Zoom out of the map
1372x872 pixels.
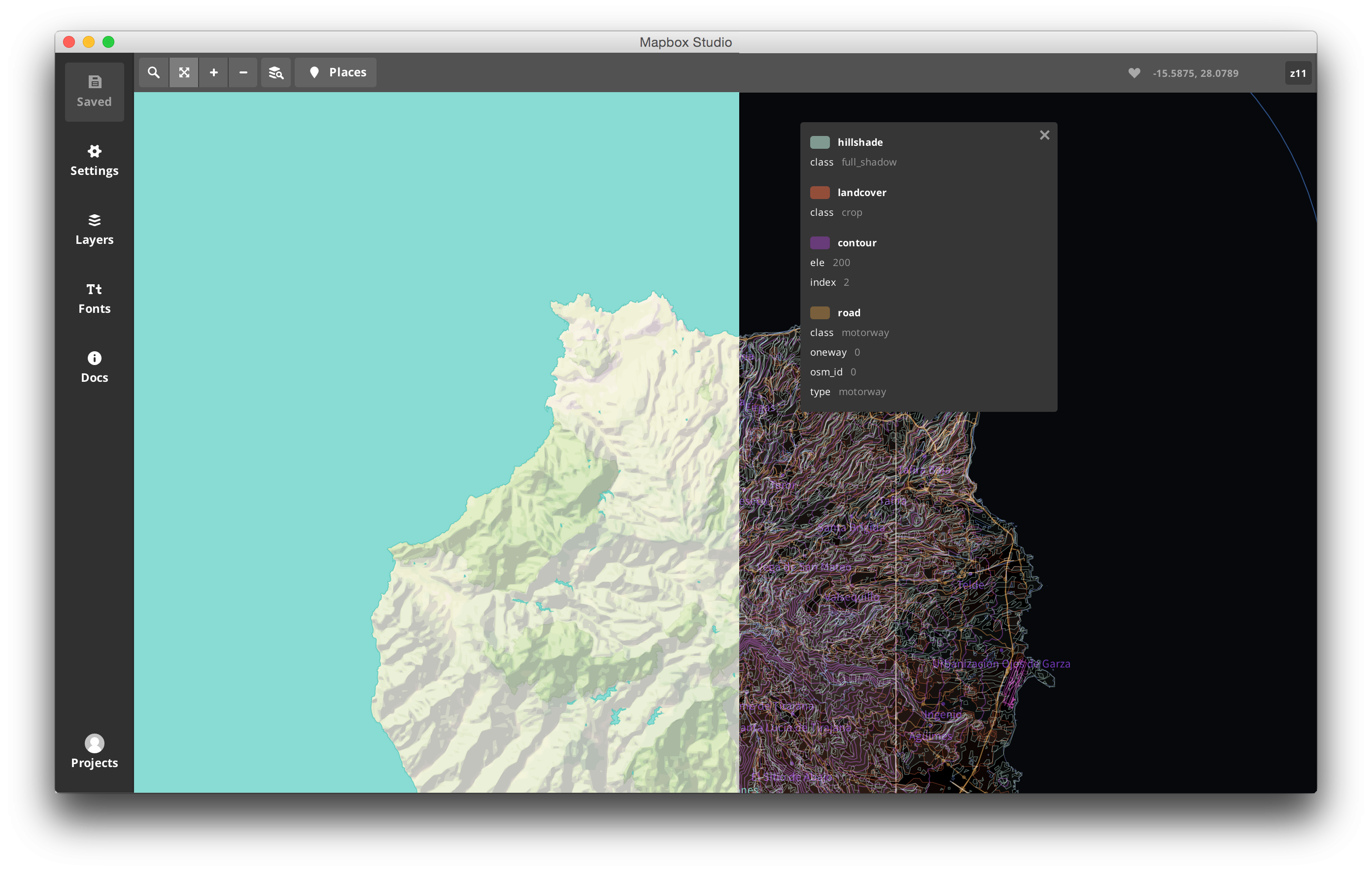[x=243, y=72]
